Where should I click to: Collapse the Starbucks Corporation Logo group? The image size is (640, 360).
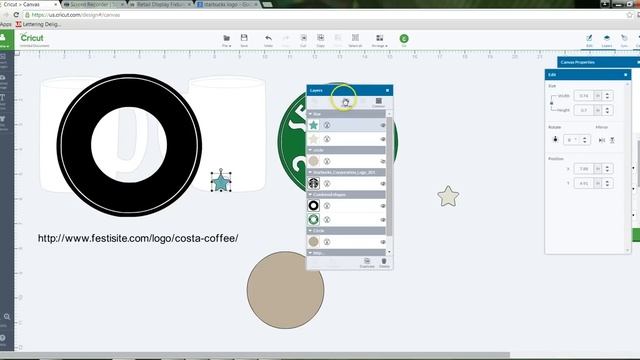pos(310,172)
